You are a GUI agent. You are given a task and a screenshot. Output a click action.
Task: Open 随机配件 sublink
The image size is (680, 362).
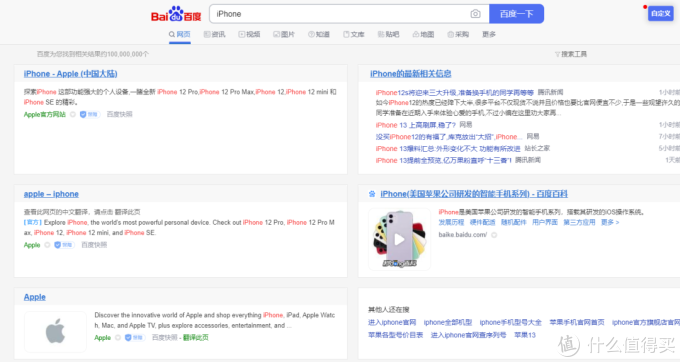click(x=513, y=222)
